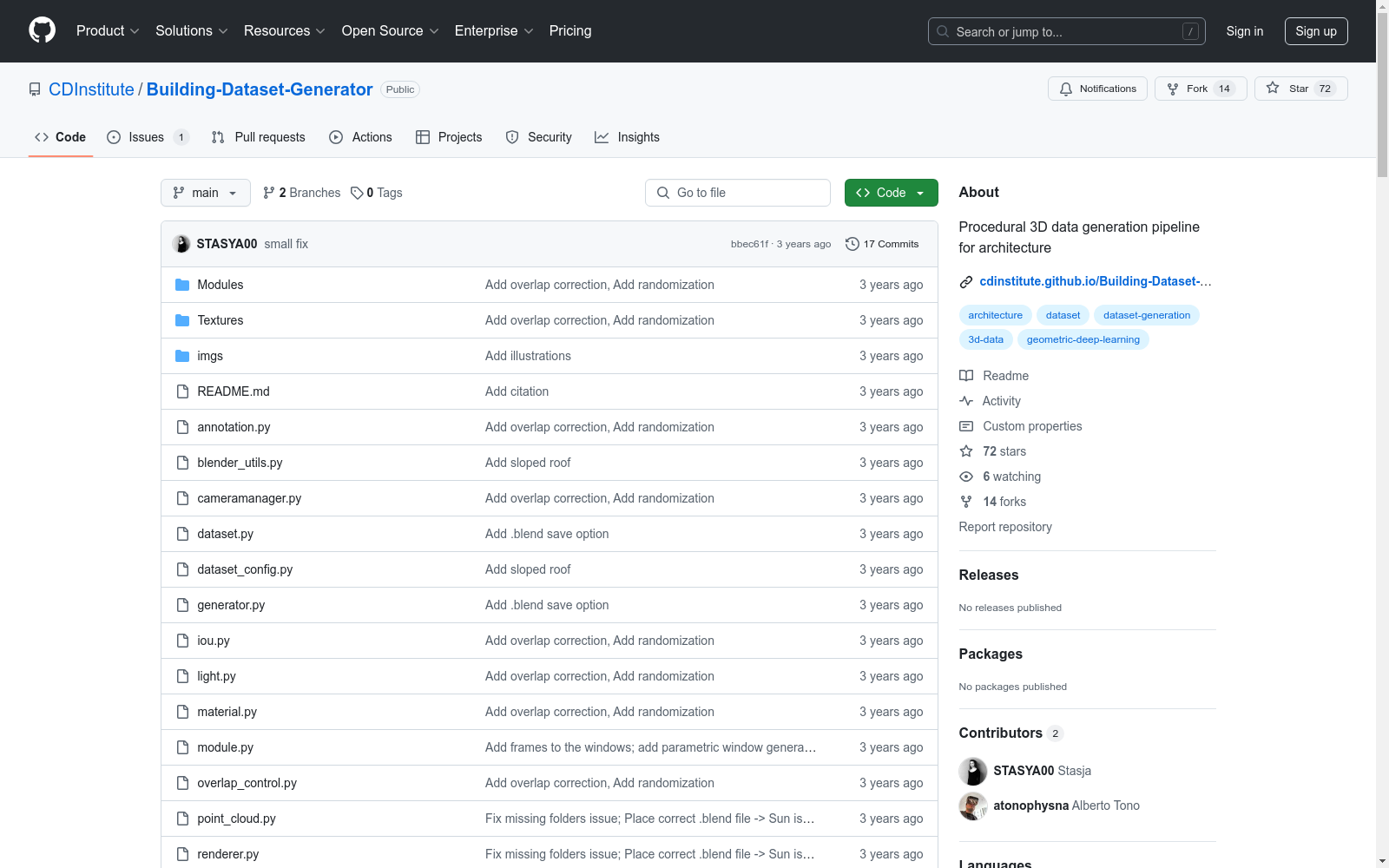Click the Notifications bell button
Image resolution: width=1389 pixels, height=868 pixels.
click(x=1098, y=89)
